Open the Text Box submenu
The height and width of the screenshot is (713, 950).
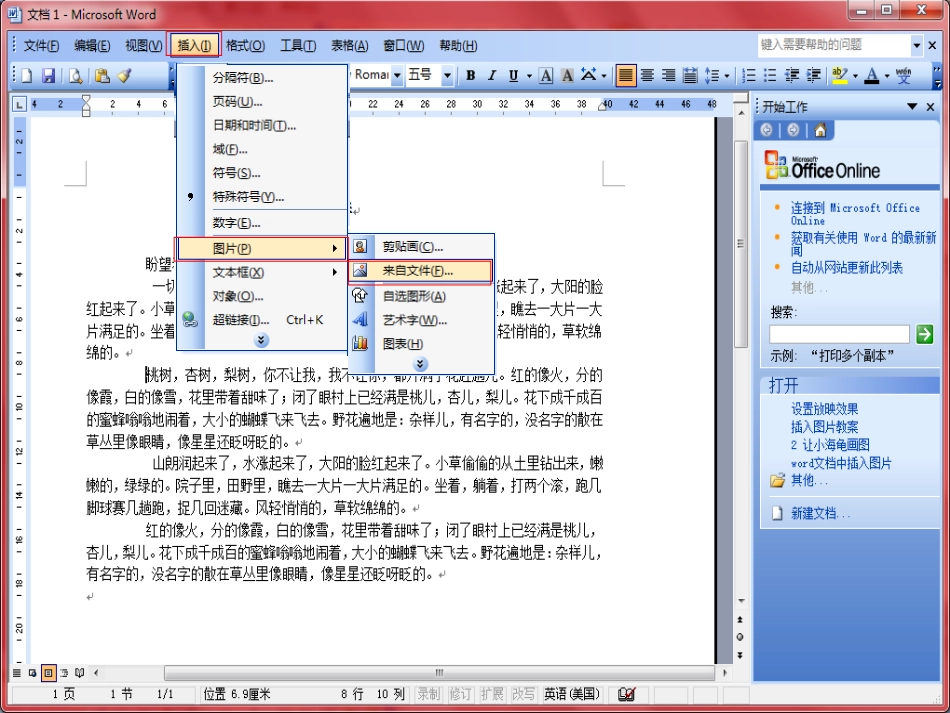(261, 273)
